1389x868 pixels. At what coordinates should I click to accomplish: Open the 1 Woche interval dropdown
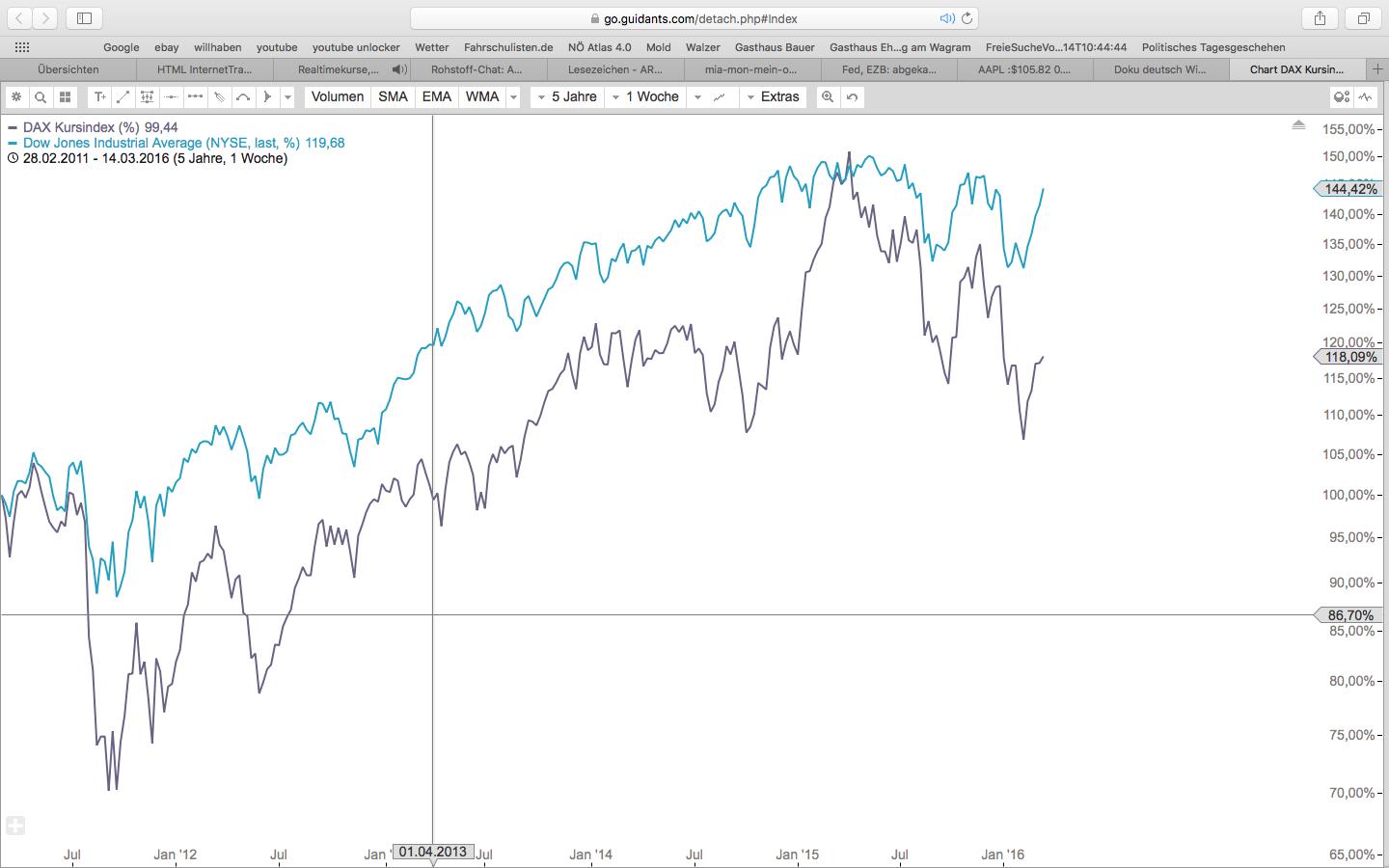[x=645, y=96]
